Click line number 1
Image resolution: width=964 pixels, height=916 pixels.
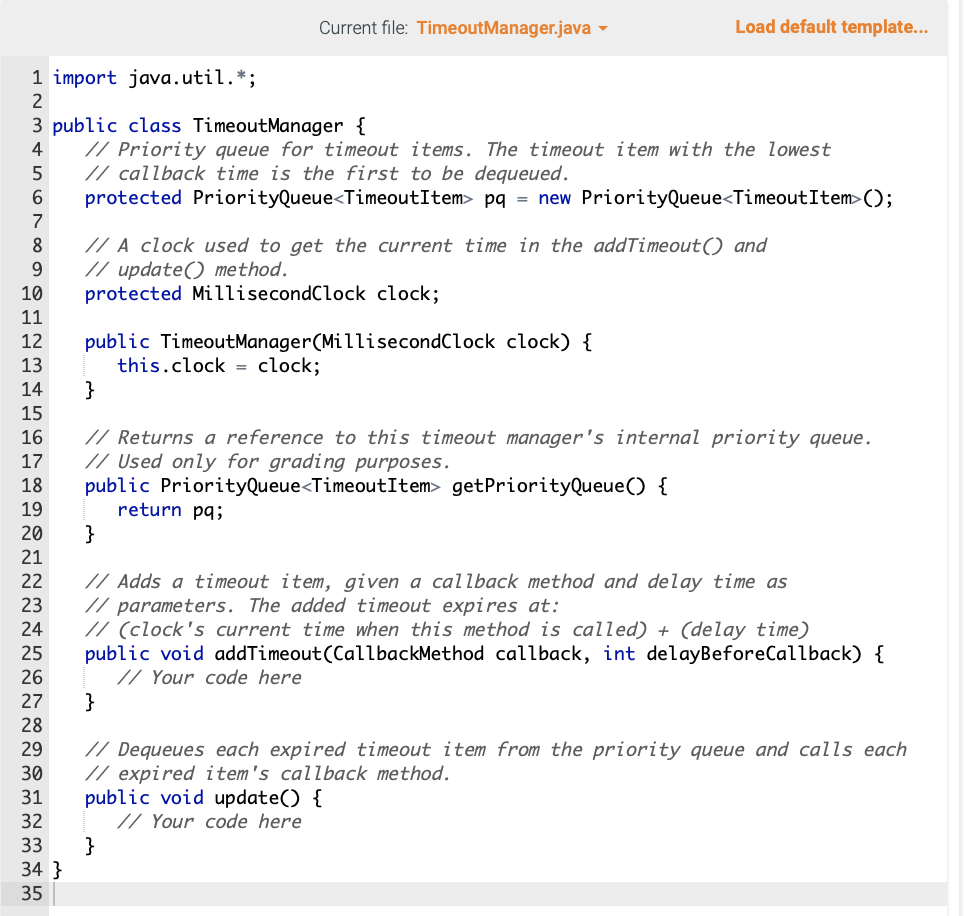[x=36, y=77]
